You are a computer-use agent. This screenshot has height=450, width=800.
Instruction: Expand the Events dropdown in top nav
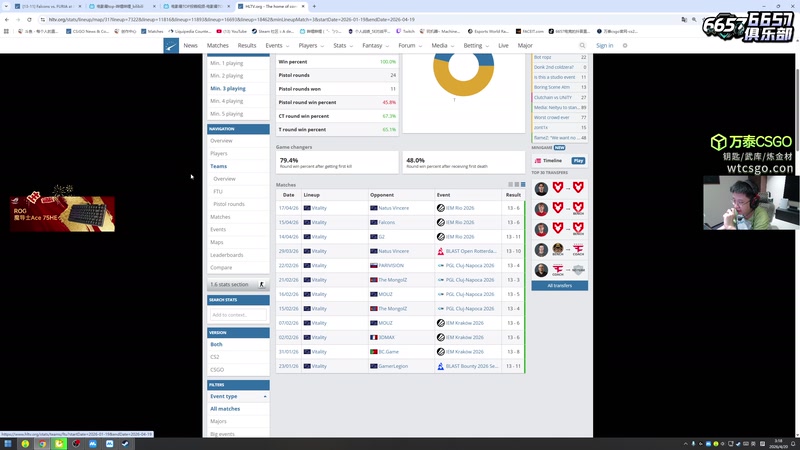coord(277,46)
